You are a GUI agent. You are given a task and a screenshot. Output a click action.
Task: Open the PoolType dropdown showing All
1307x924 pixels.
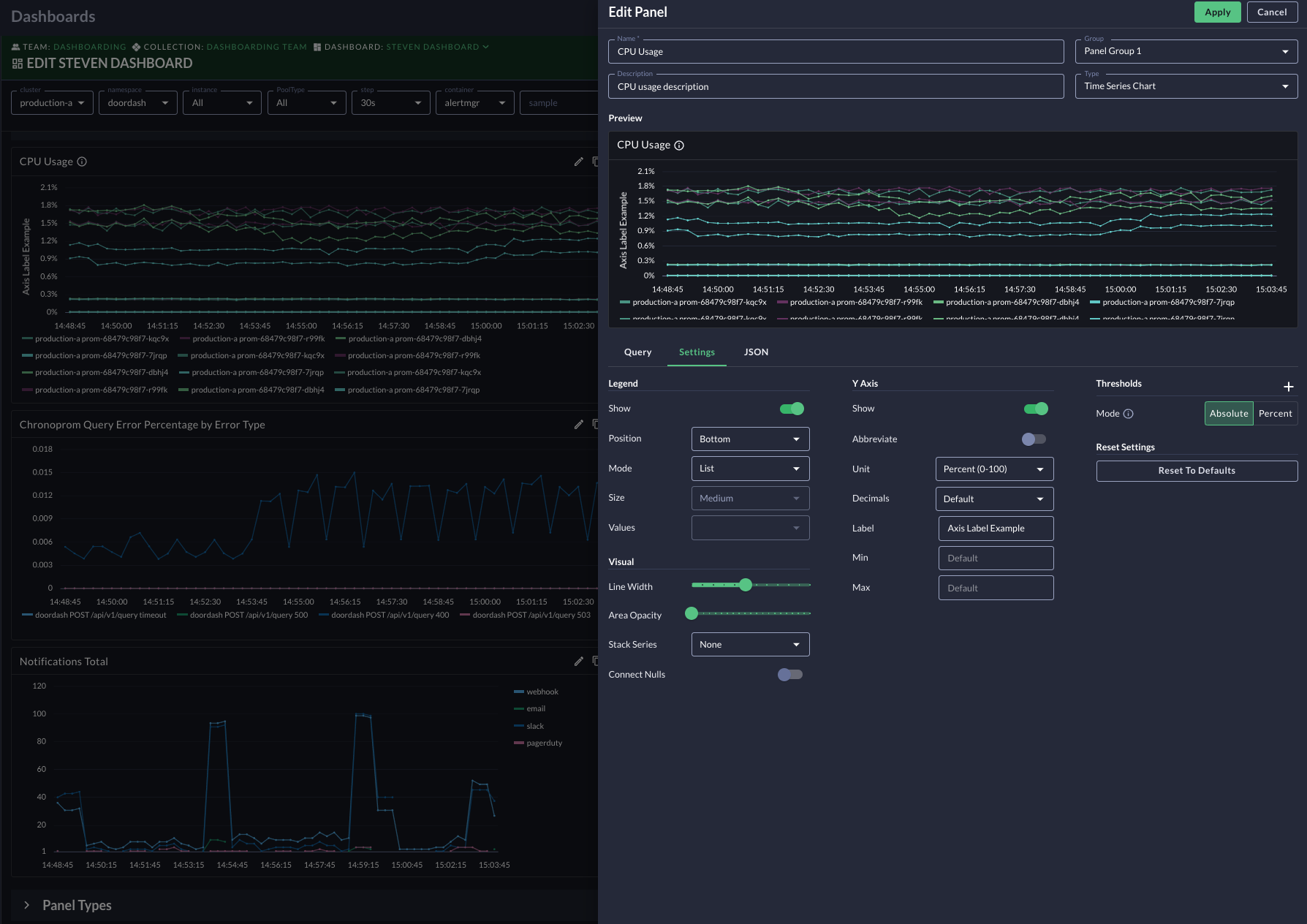pyautogui.click(x=307, y=103)
